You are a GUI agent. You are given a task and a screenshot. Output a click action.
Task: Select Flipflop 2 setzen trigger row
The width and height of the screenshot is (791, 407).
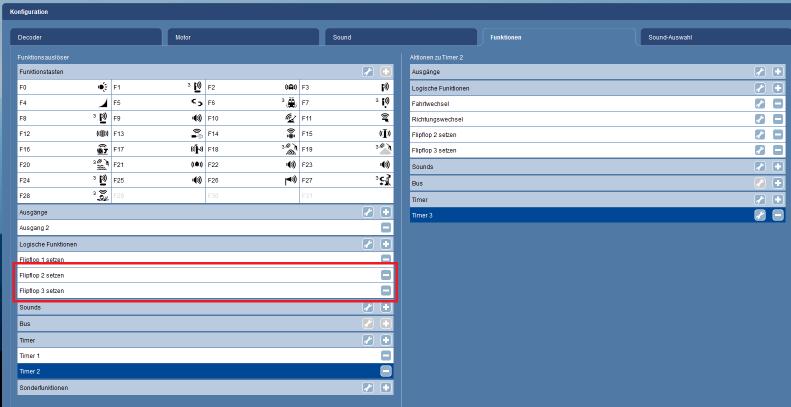190,275
